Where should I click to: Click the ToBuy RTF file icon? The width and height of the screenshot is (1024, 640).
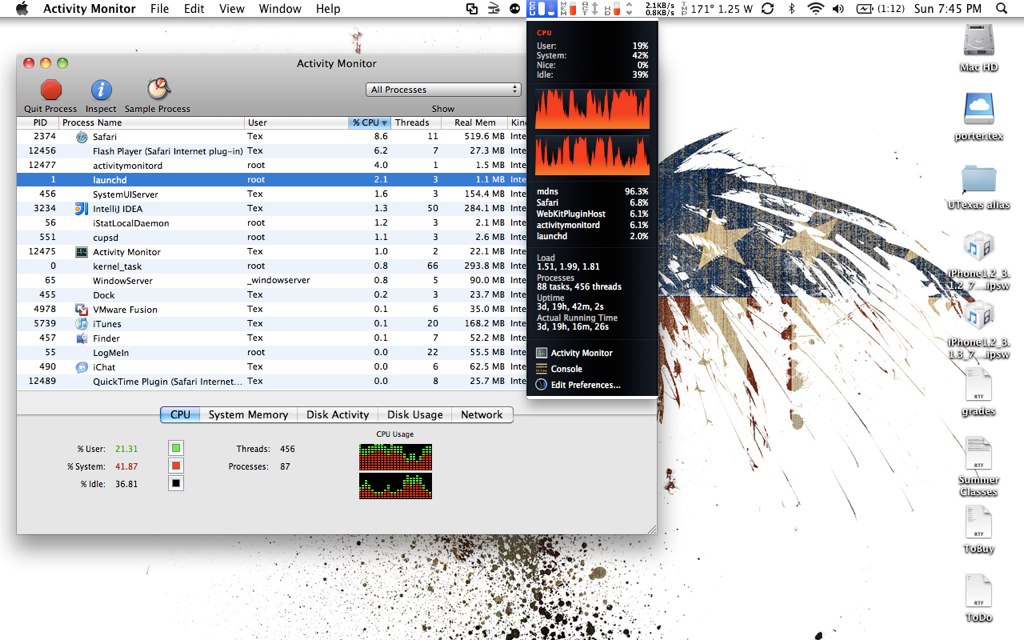tap(978, 522)
